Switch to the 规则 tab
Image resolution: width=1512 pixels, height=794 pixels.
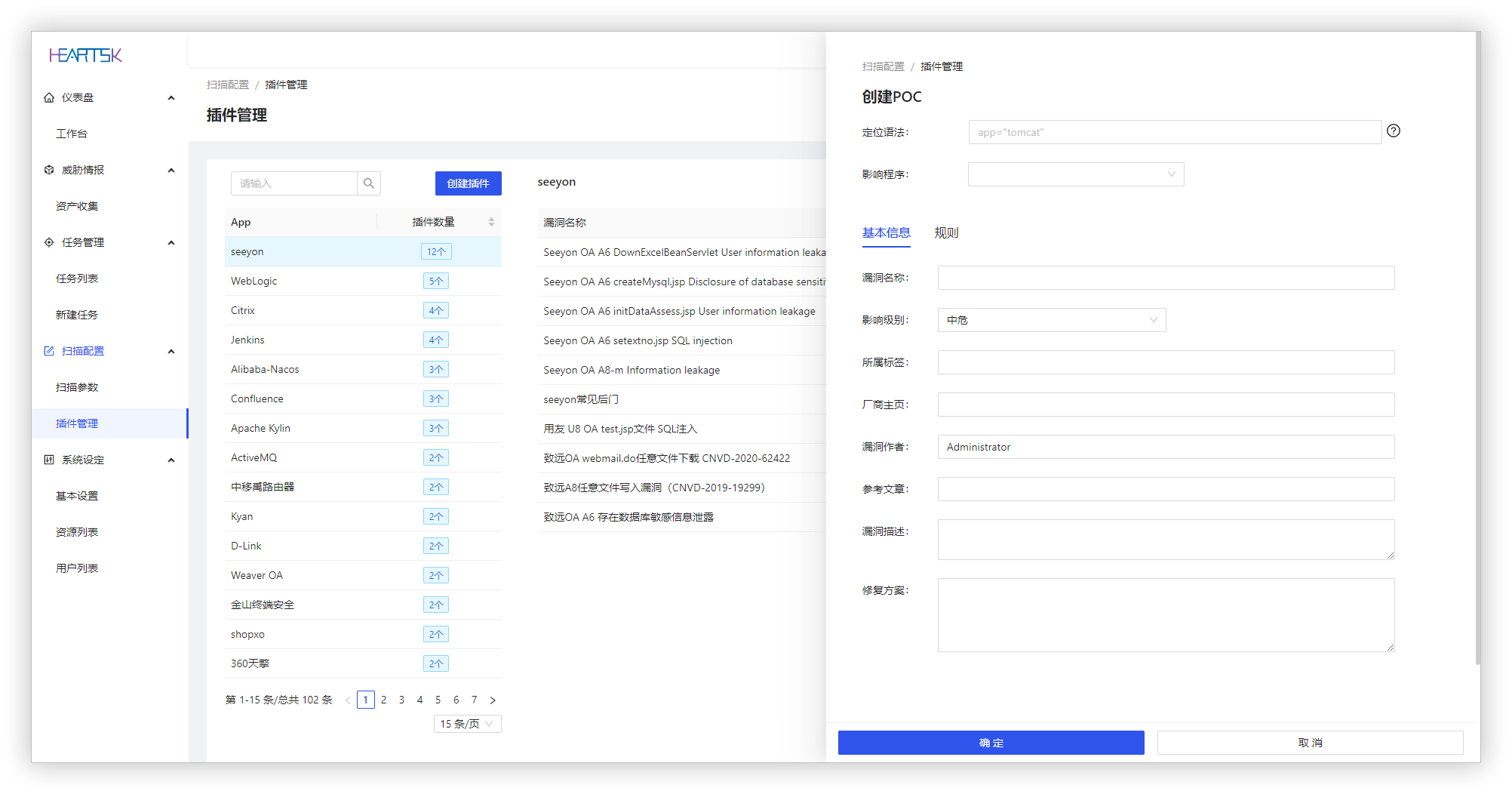[x=946, y=232]
